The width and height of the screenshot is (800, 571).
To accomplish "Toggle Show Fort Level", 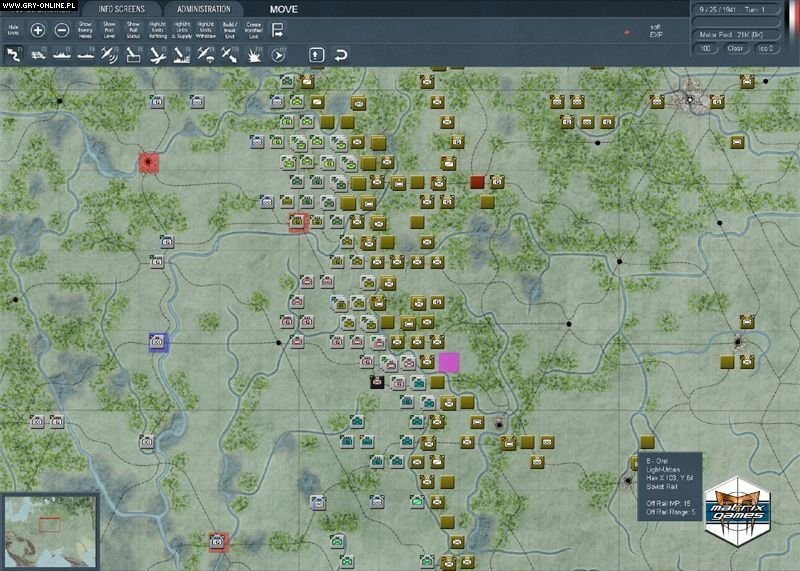I will click(x=109, y=30).
